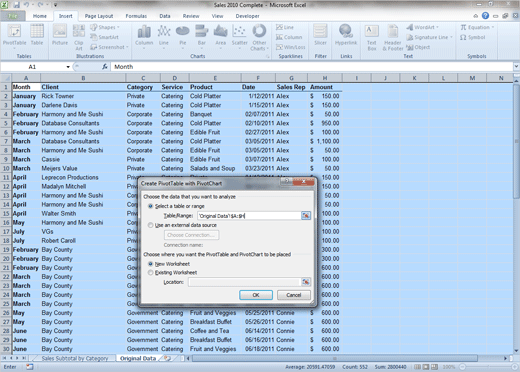Screen dimensions: 520x372
Task: Confirm the PivotTable dialog with OK
Action: (x=256, y=295)
